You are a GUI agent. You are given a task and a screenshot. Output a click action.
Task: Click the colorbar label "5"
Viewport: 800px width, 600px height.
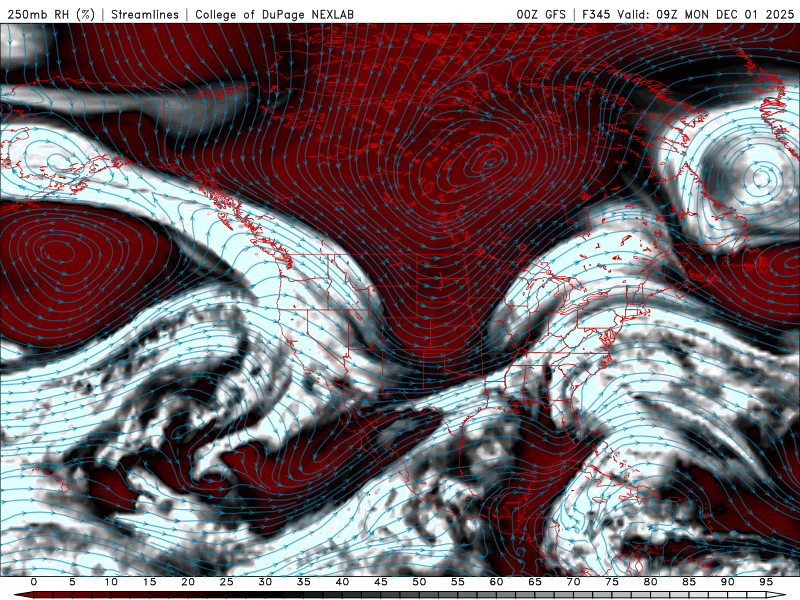(72, 582)
